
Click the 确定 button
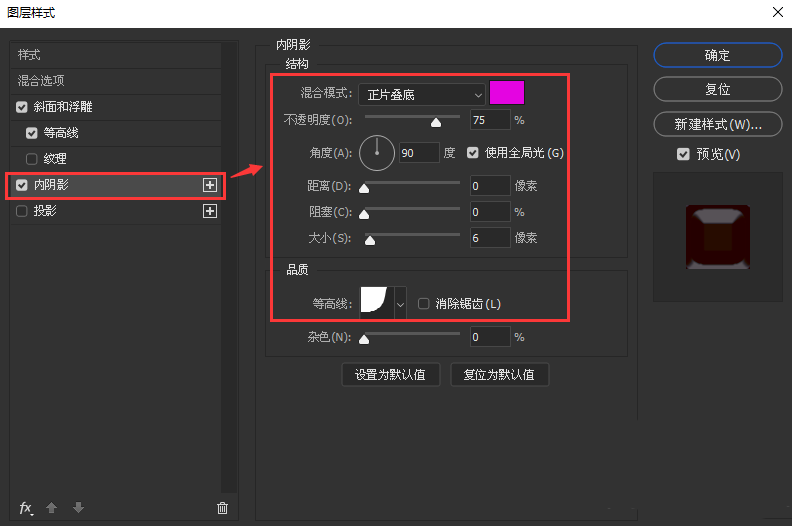[718, 55]
